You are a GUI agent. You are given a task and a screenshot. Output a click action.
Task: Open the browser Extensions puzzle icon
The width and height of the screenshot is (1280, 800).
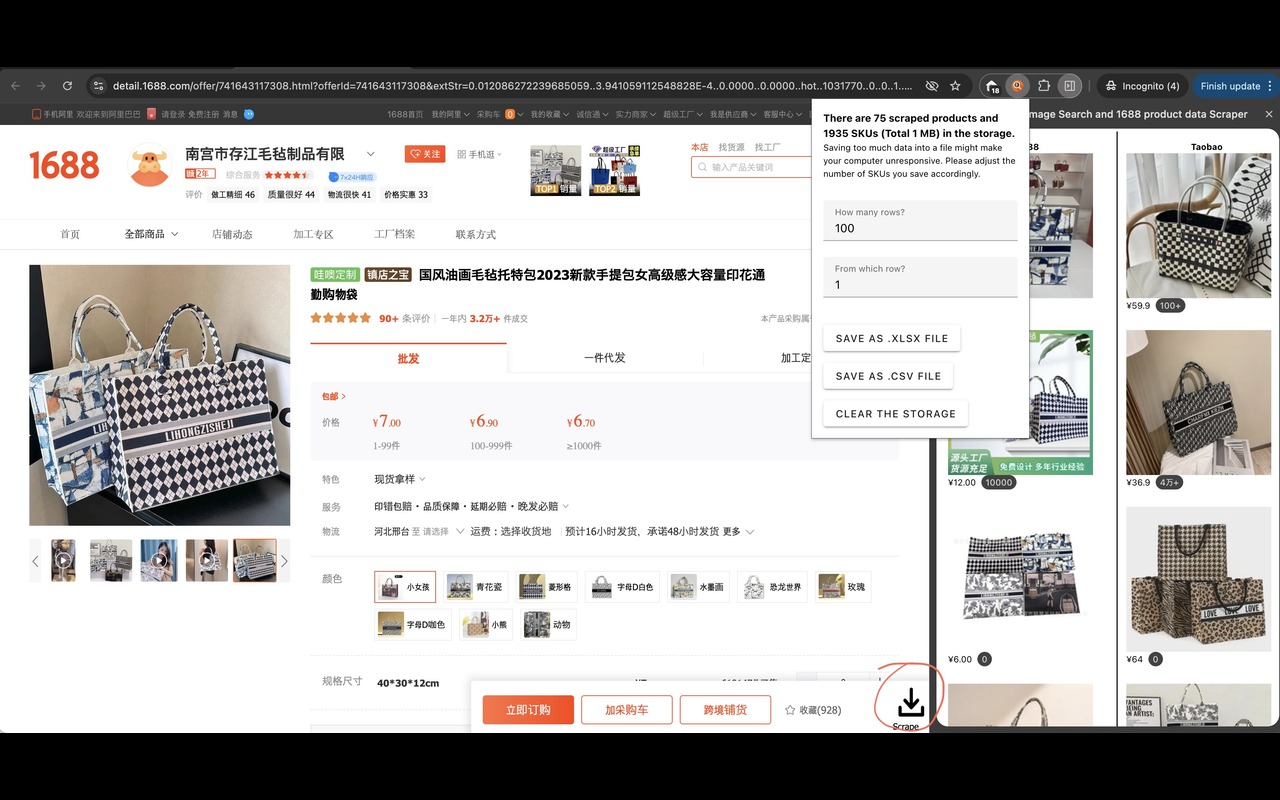pos(1044,86)
